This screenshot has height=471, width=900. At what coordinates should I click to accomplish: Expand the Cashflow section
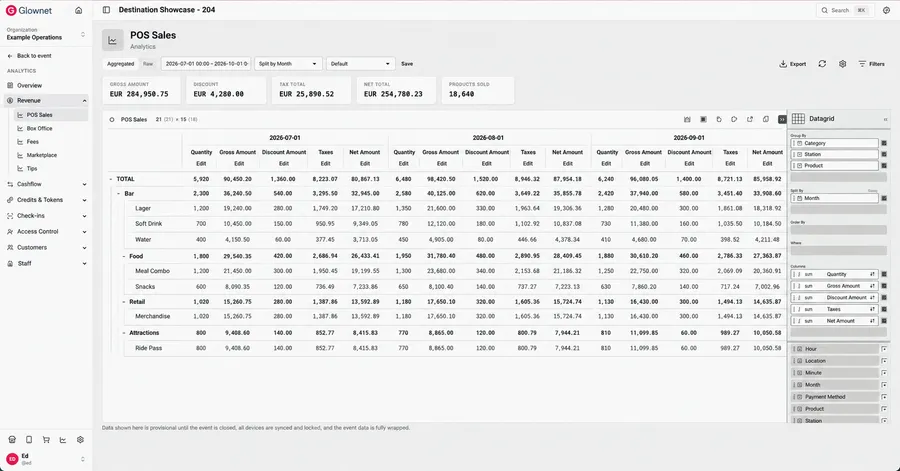pos(84,185)
